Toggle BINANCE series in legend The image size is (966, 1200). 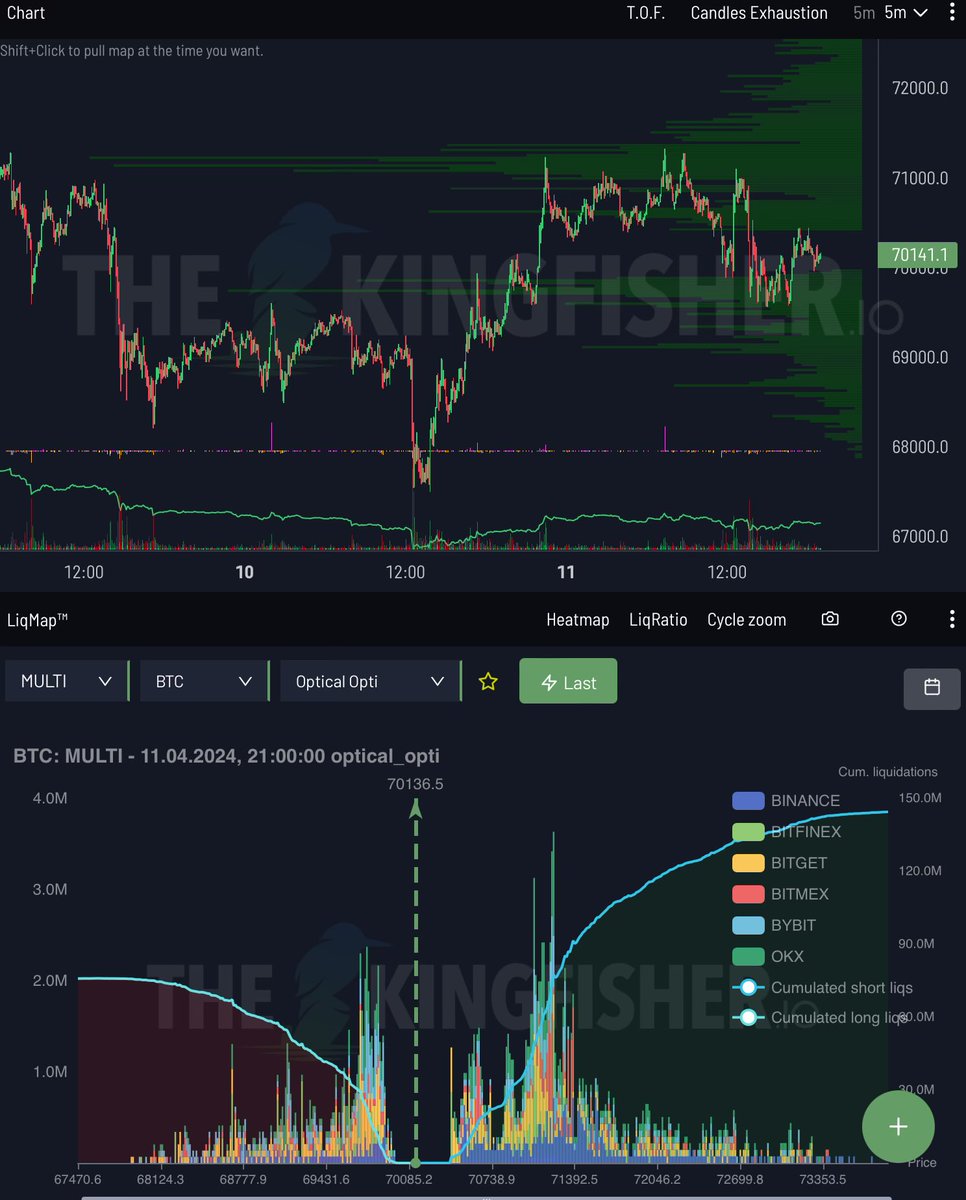click(785, 801)
